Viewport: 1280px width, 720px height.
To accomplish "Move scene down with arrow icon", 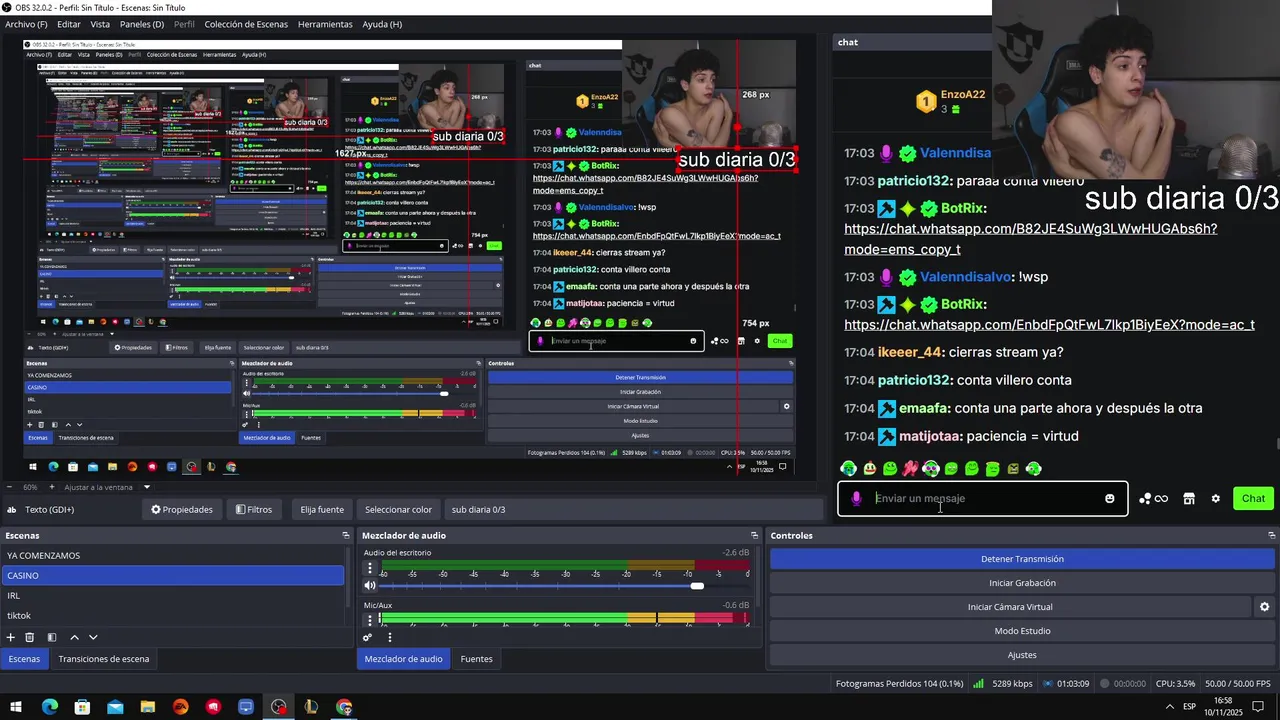I will pos(93,637).
